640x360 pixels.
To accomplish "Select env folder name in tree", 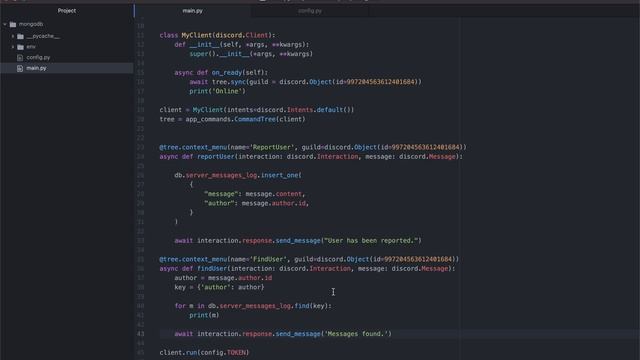I will (x=31, y=47).
